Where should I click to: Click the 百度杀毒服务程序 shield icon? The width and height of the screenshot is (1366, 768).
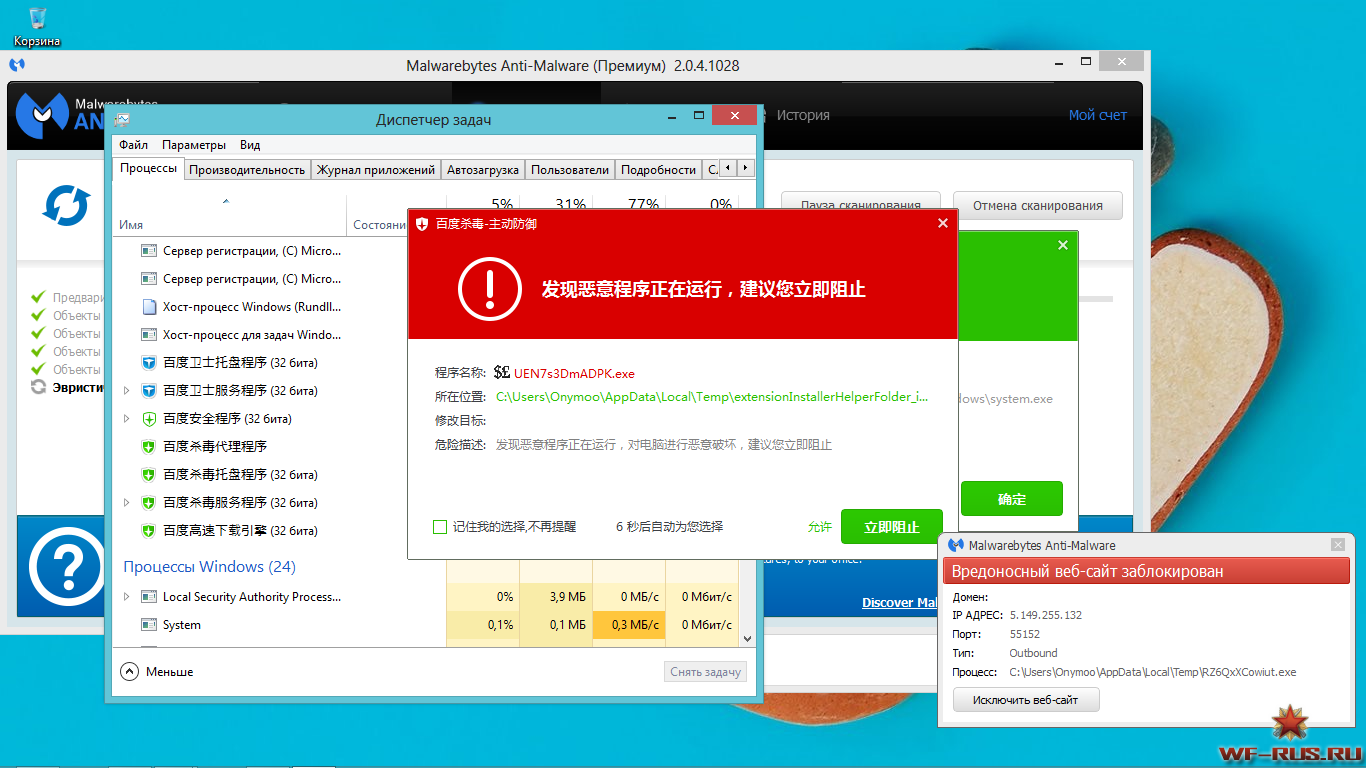point(149,503)
